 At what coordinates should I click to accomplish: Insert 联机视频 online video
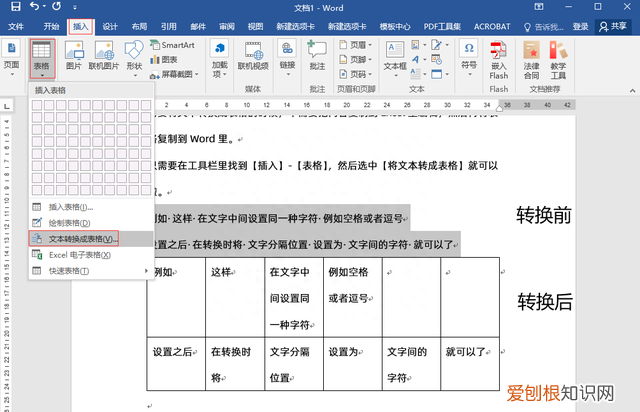(253, 56)
